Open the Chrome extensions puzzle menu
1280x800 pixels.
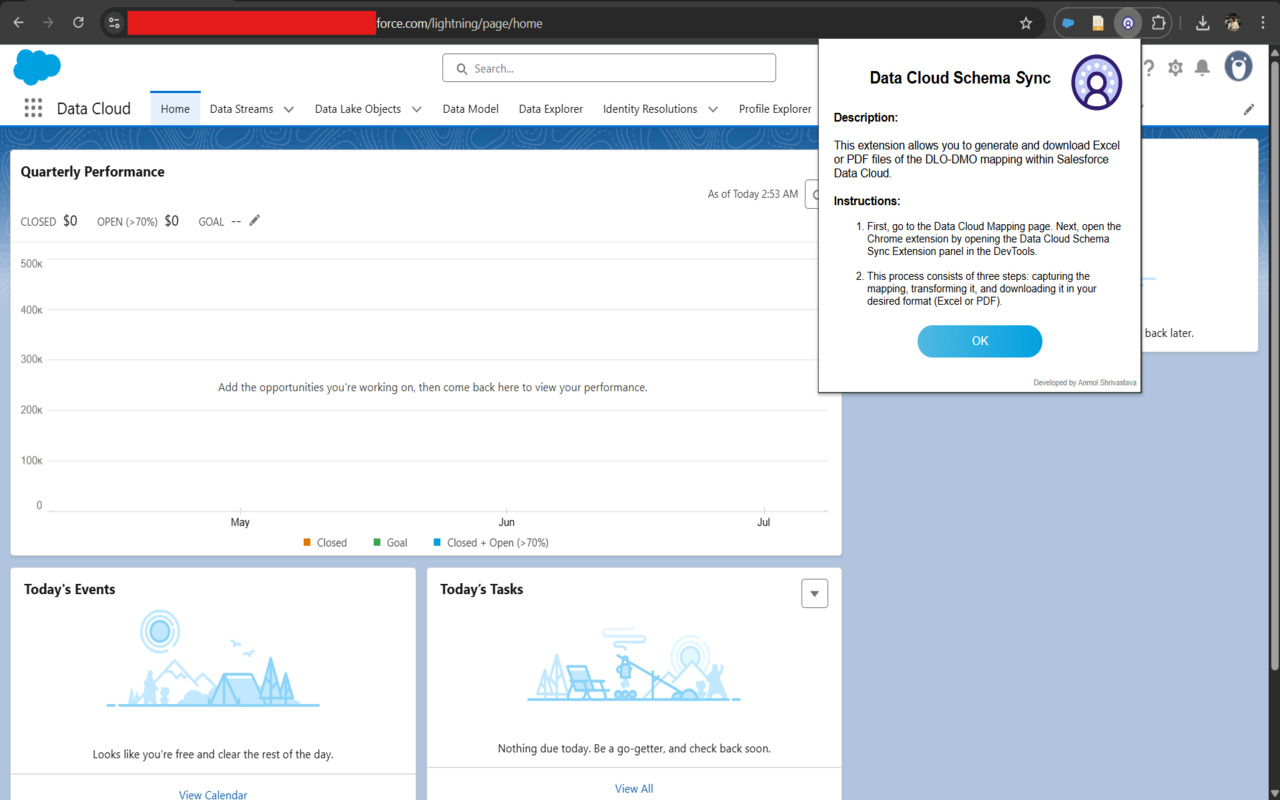[x=1158, y=23]
